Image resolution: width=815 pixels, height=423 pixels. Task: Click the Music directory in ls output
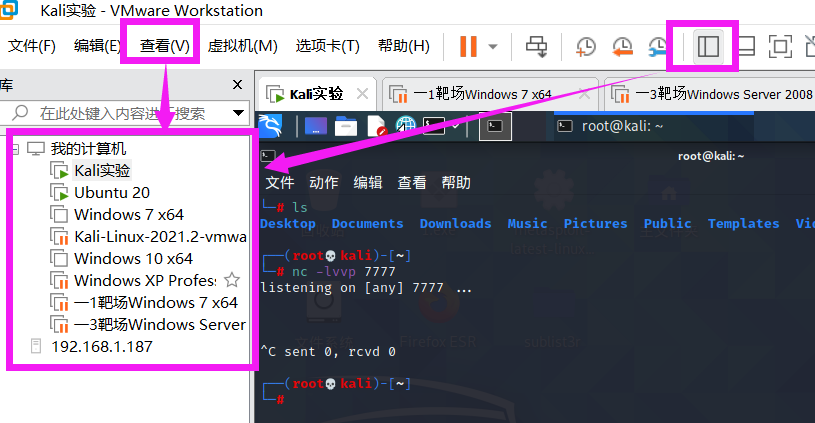tap(527, 224)
